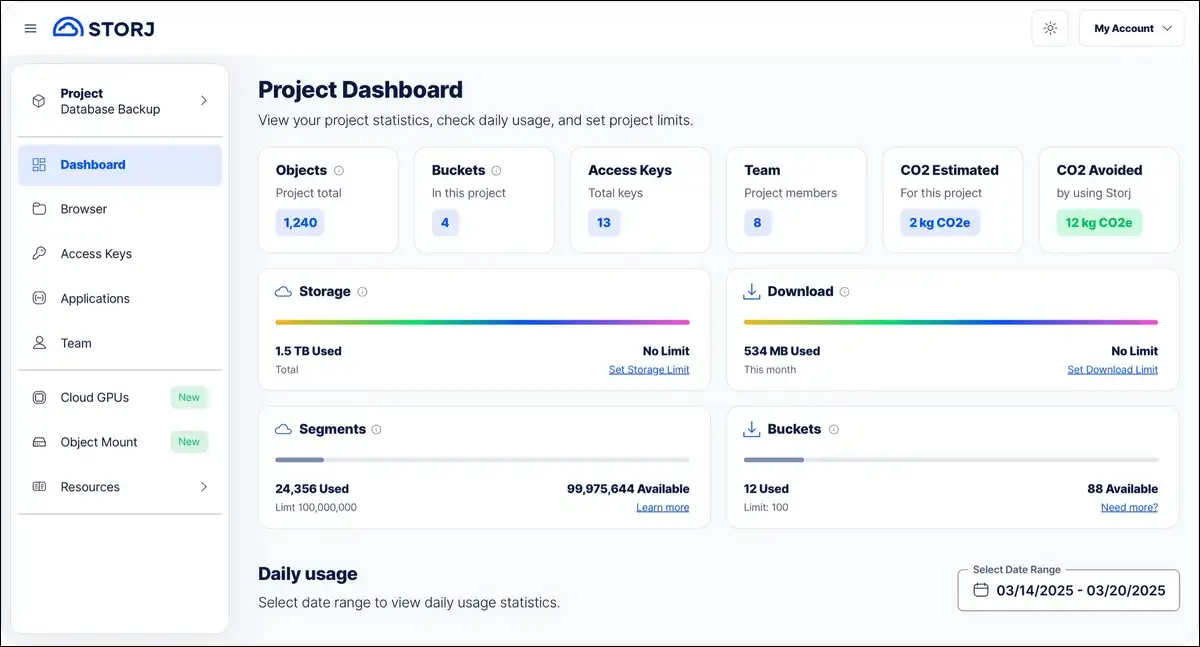
Task: Click the Download arrow icon
Action: 752,292
